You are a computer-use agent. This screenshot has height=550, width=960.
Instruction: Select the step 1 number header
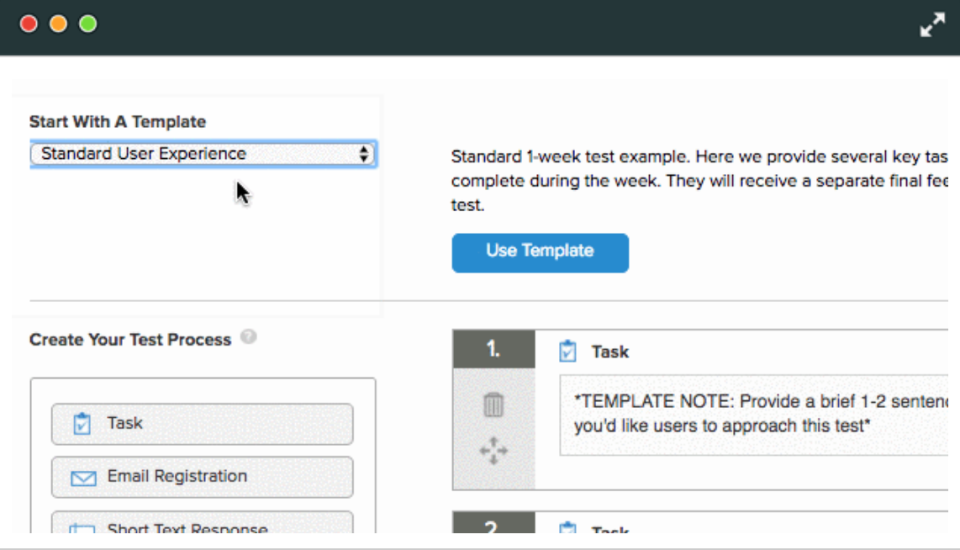click(494, 349)
